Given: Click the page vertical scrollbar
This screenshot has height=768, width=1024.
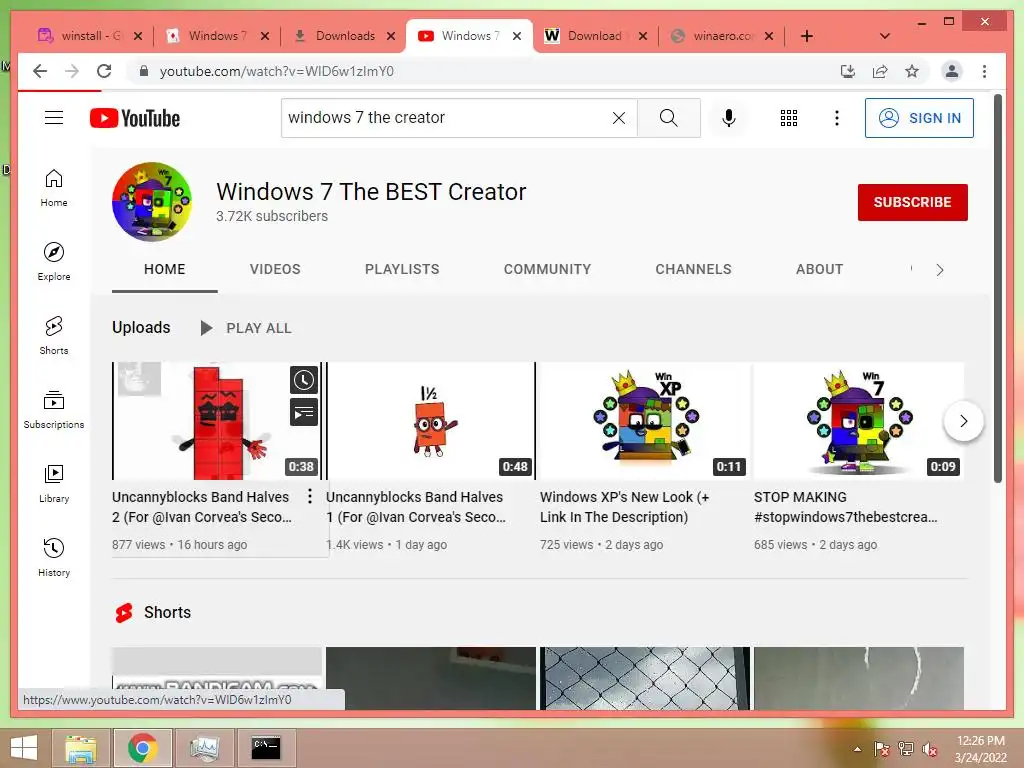Looking at the screenshot, I should [997, 289].
